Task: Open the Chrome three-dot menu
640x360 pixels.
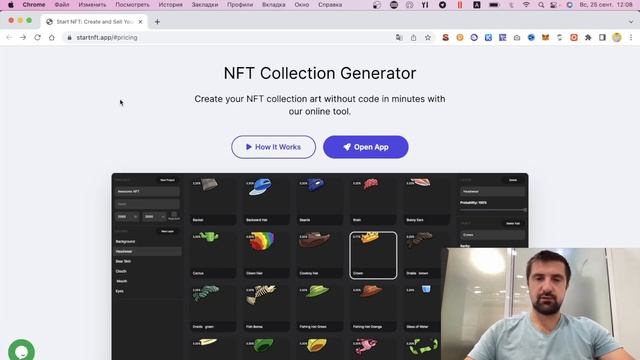Action: (x=631, y=38)
